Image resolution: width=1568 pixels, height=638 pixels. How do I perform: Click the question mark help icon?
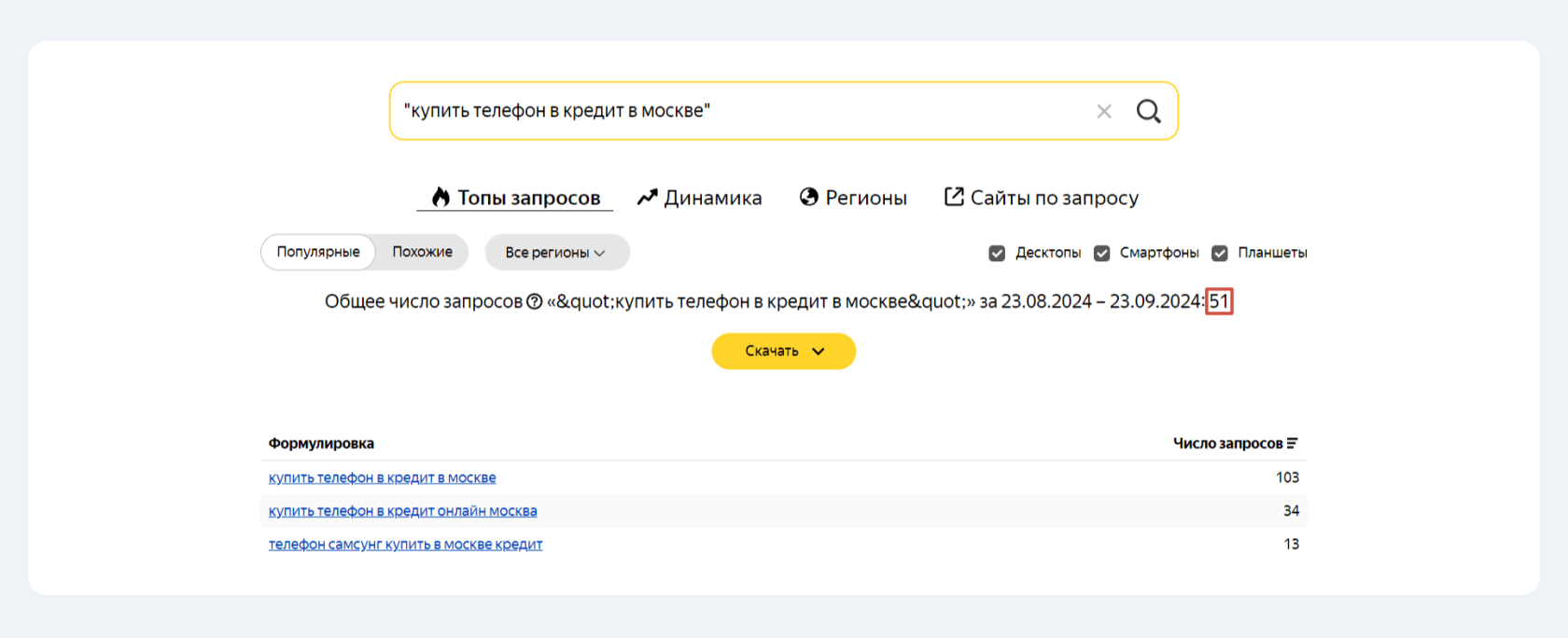(x=535, y=301)
